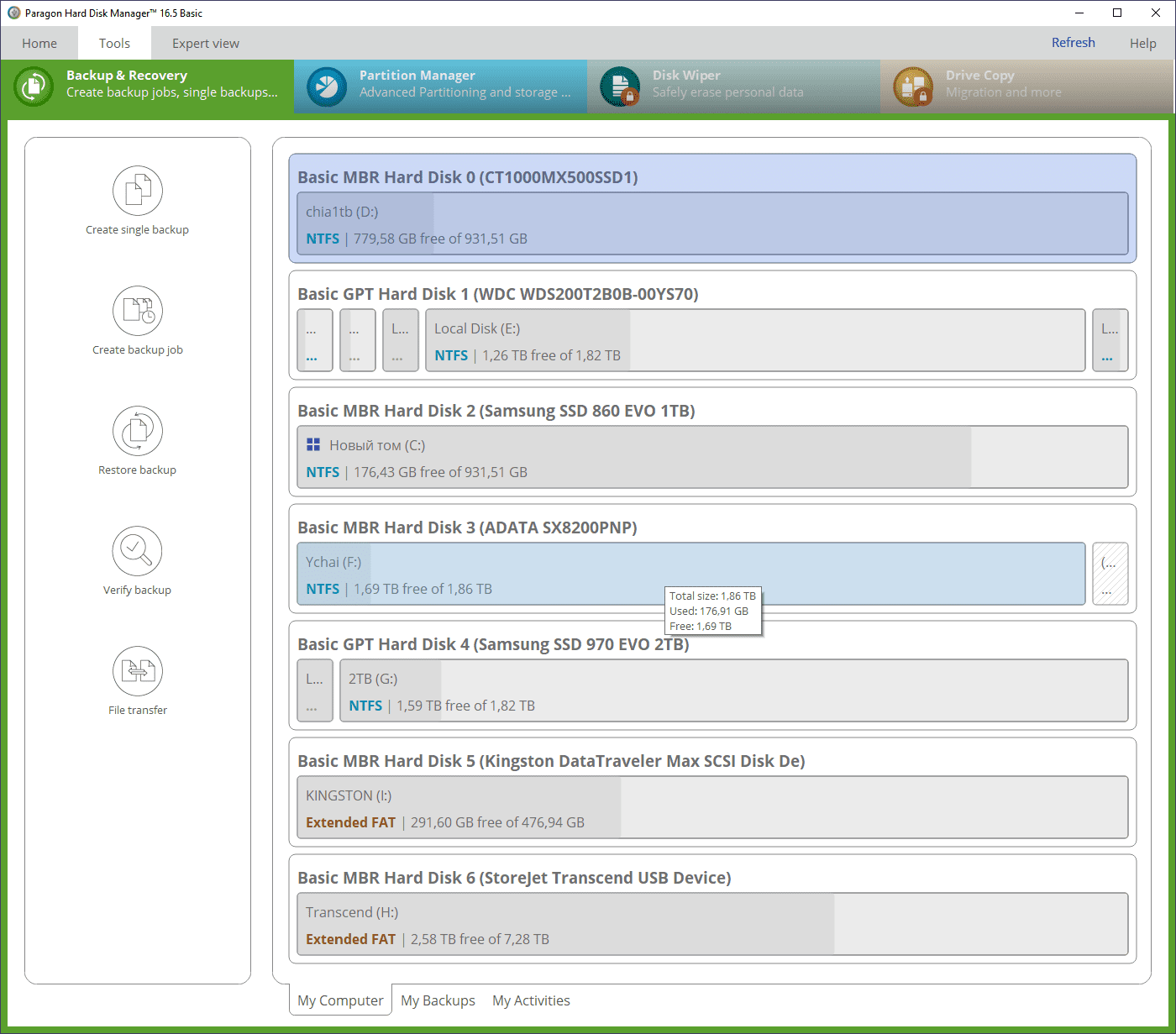This screenshot has height=1034, width=1176.
Task: Select the small partition after Local Disk (E:)
Action: pos(1110,340)
